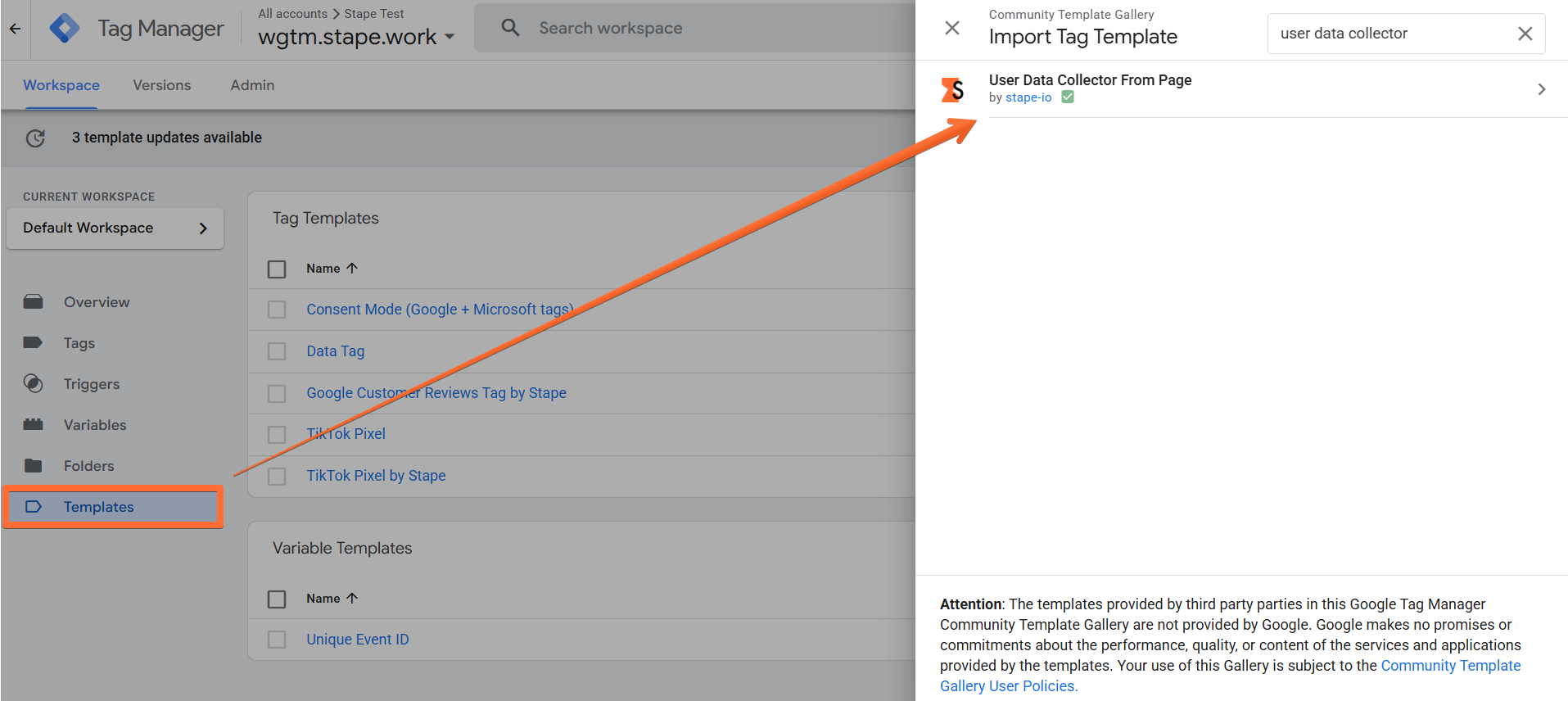Click the Triggers sidebar icon
Image resolution: width=1568 pixels, height=701 pixels.
[x=33, y=383]
